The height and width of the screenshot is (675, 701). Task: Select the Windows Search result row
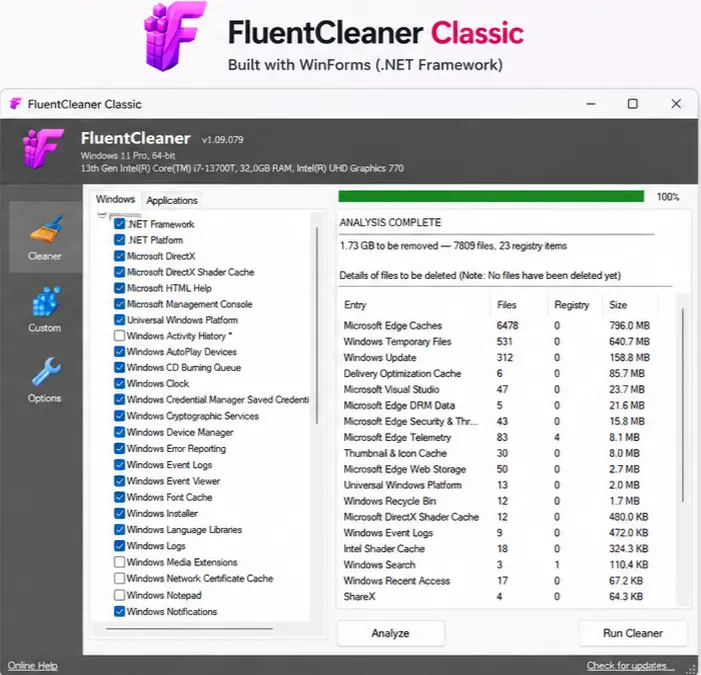[x=496, y=565]
